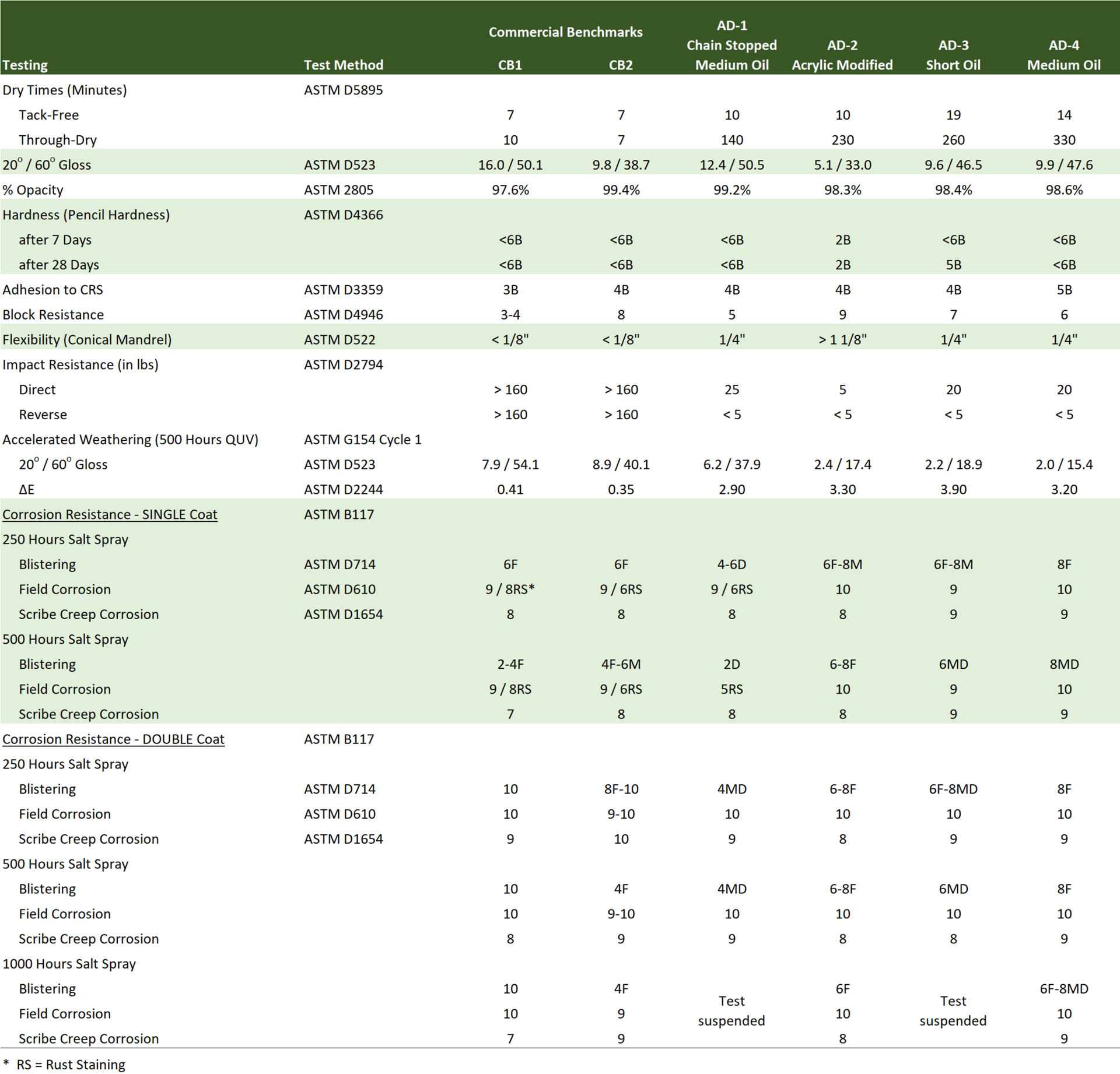Click the 4F-6M blistering value
This screenshot has width=1120, height=1074.
[621, 665]
